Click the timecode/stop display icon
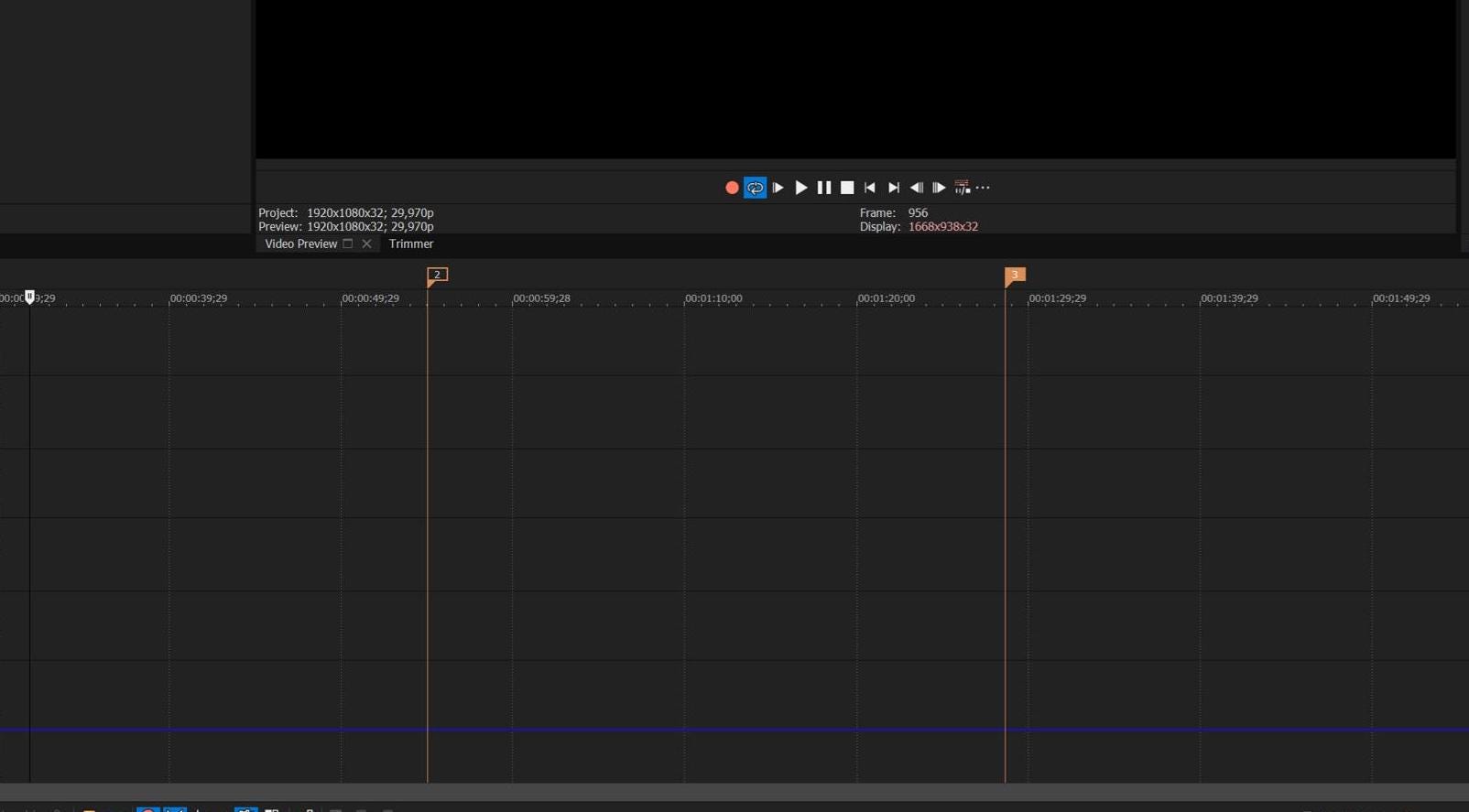1469x812 pixels. point(962,188)
